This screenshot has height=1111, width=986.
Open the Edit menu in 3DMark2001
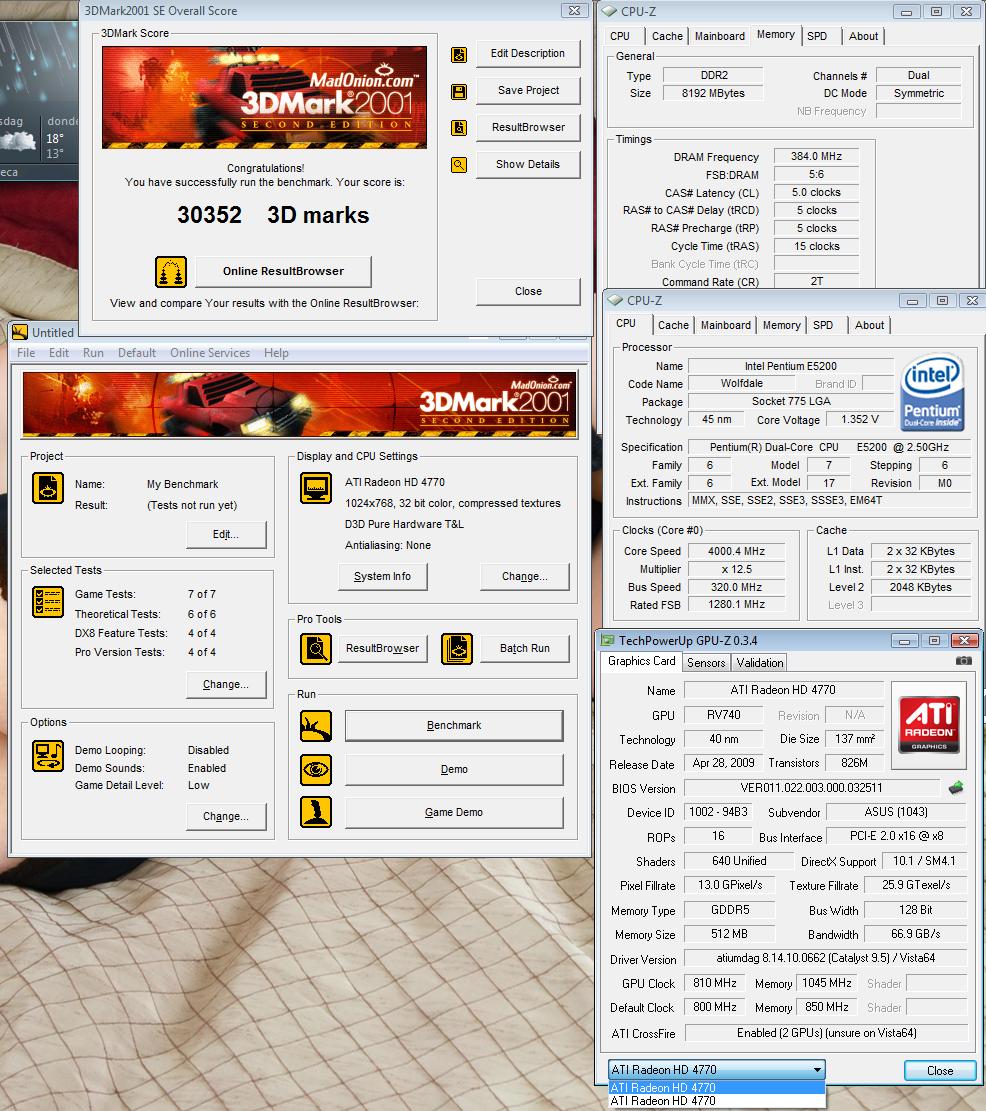tap(59, 353)
